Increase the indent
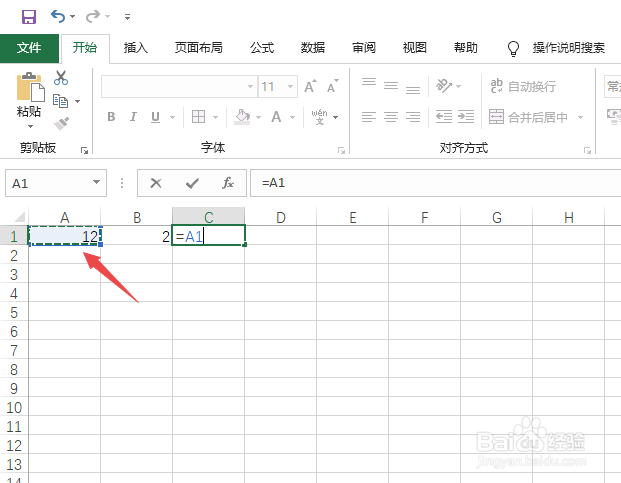 point(466,117)
